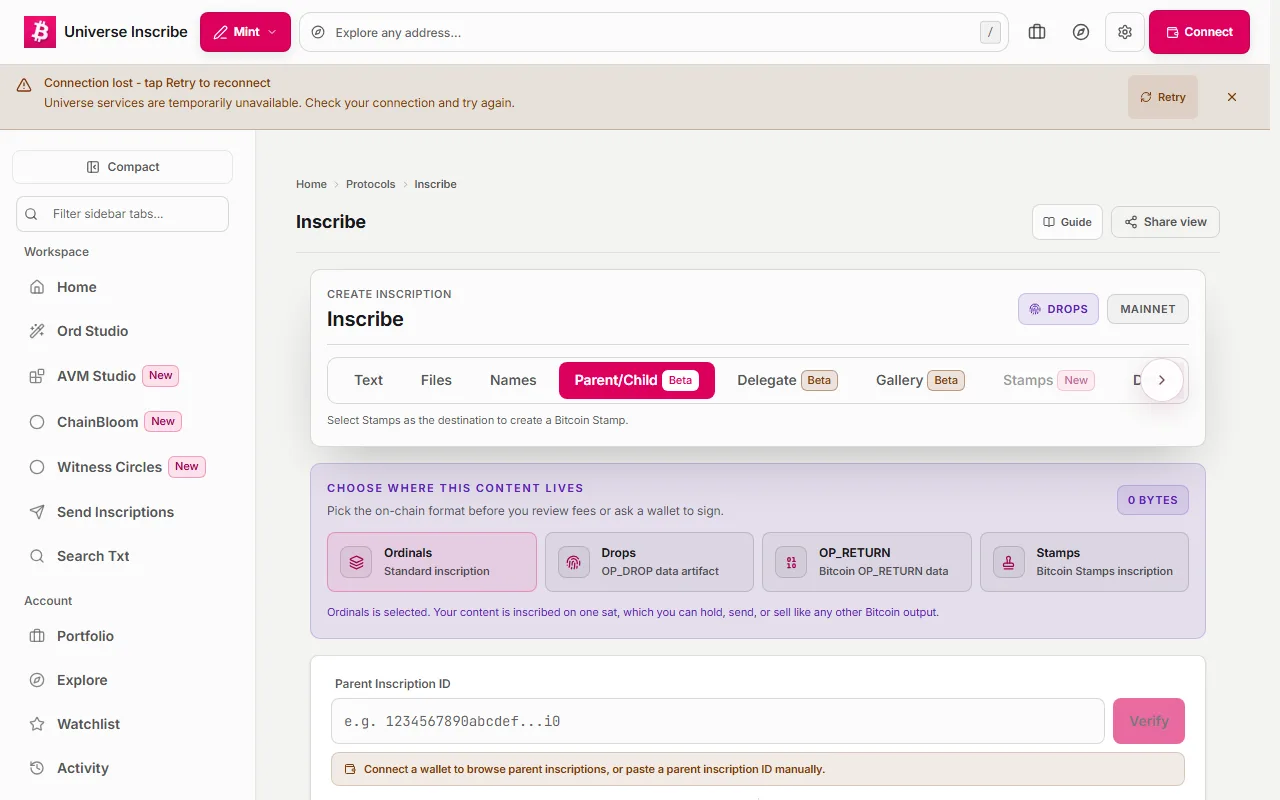1280x800 pixels.
Task: Switch to the Gallery tab
Action: (x=920, y=380)
